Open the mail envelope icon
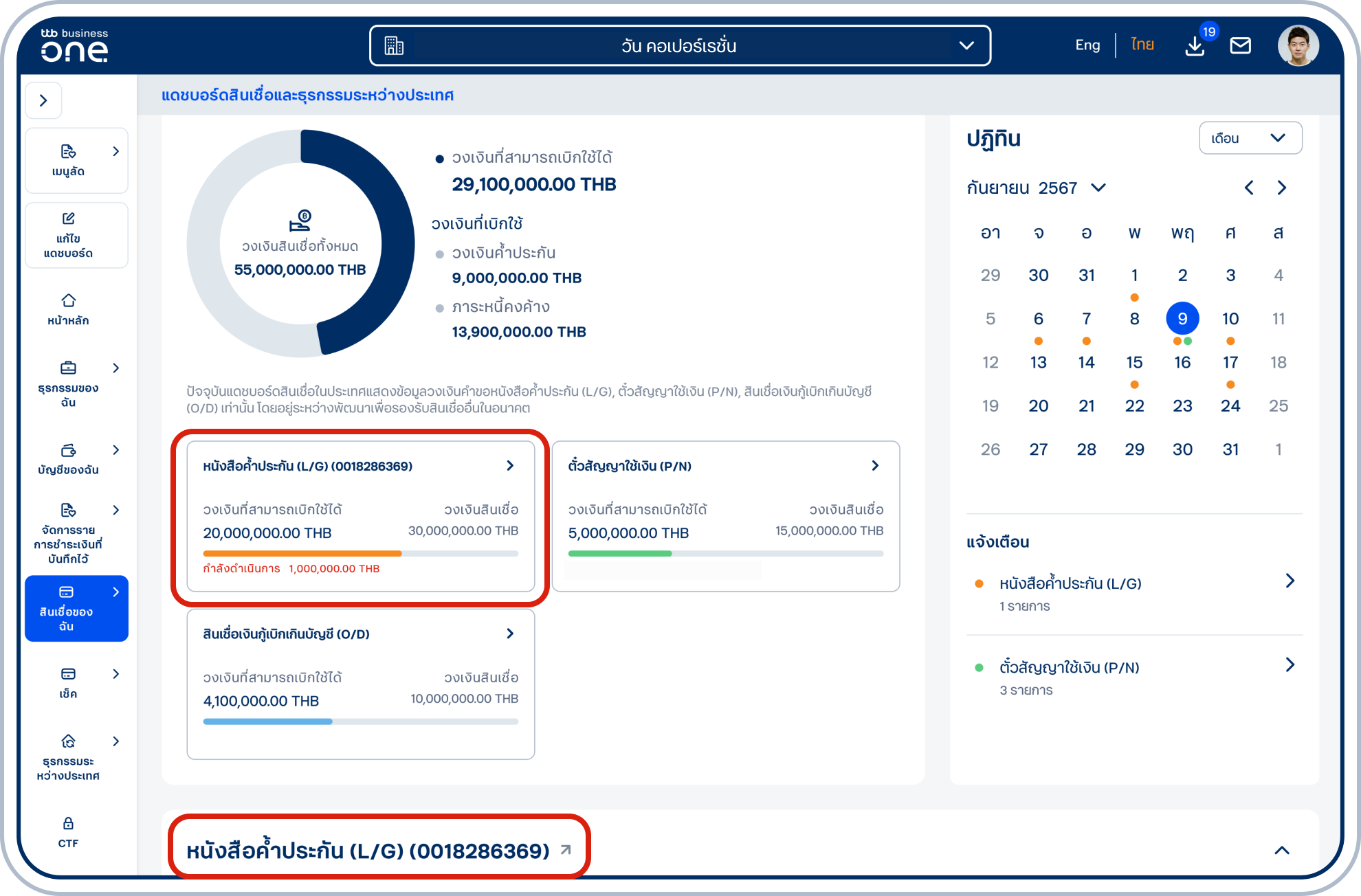Screen dimensions: 1361x896 pos(1240,46)
